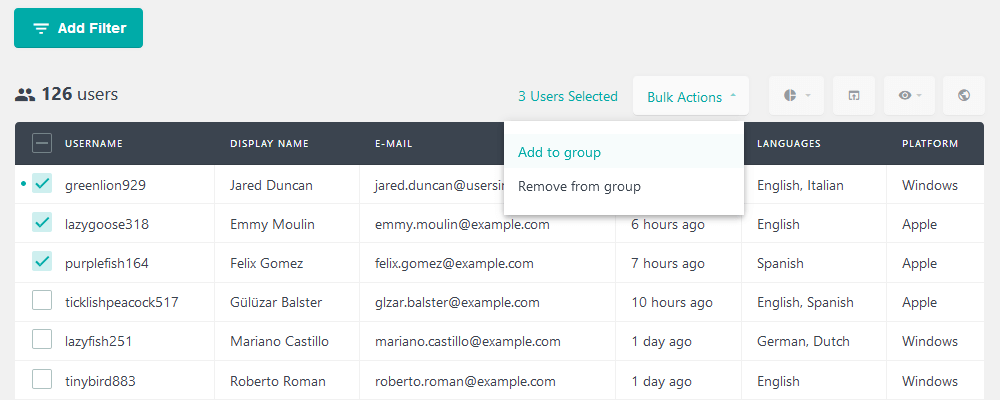Select username greenlion929
The height and width of the screenshot is (400, 1000).
click(x=105, y=186)
